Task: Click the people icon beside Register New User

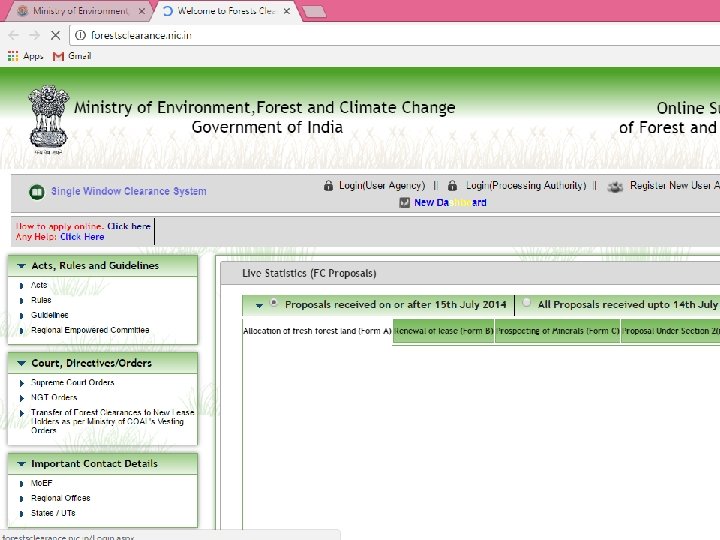Action: [x=615, y=186]
